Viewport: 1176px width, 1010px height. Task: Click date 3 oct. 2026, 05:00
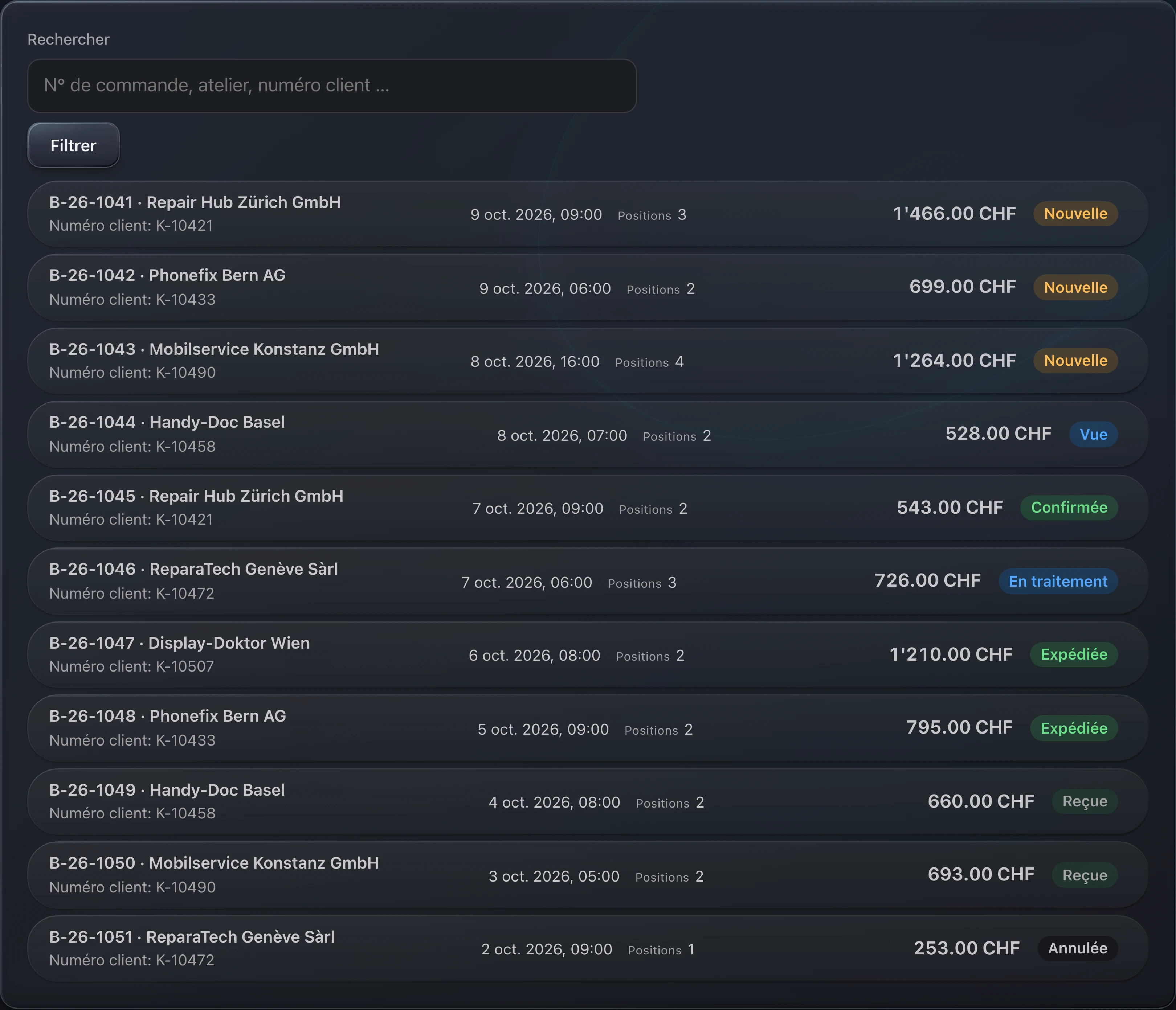pyautogui.click(x=554, y=876)
